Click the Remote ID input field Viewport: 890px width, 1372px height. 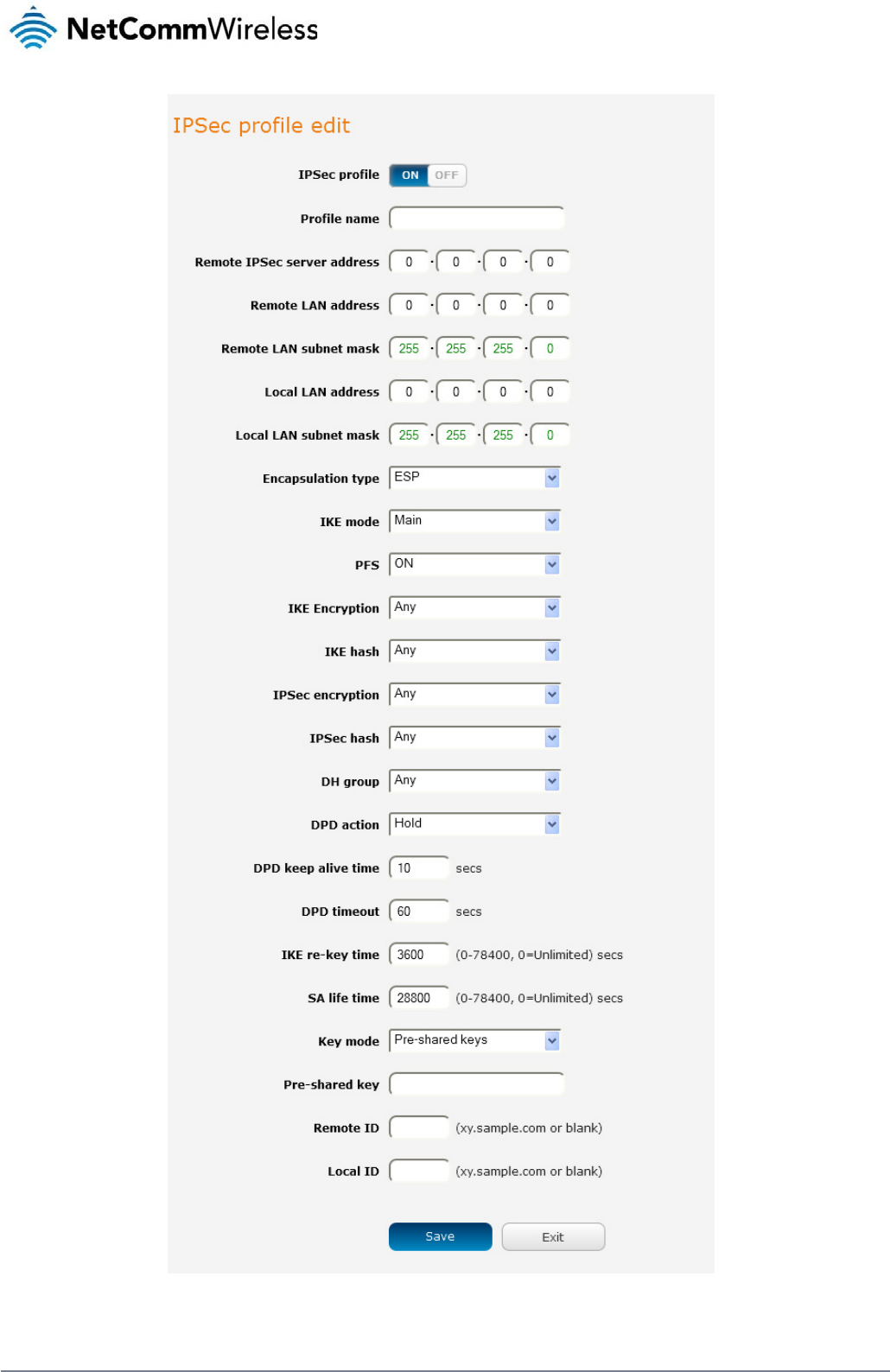pos(419,1127)
